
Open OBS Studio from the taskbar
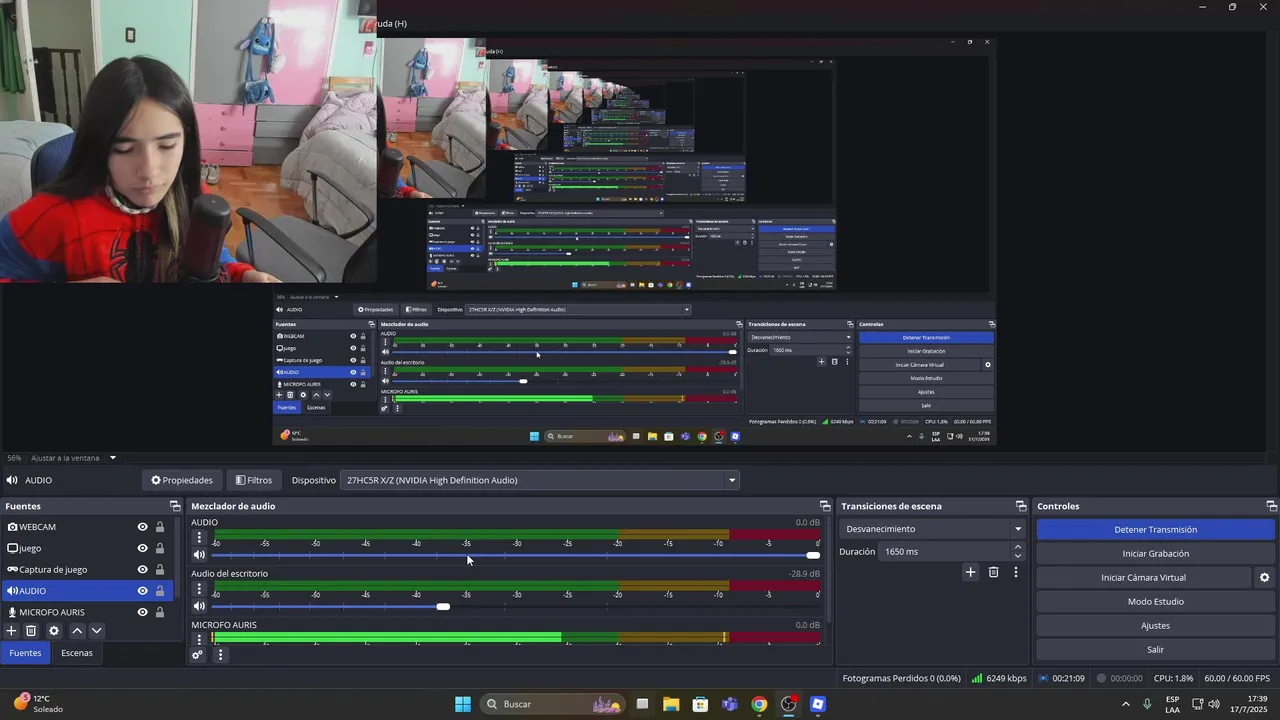(788, 704)
